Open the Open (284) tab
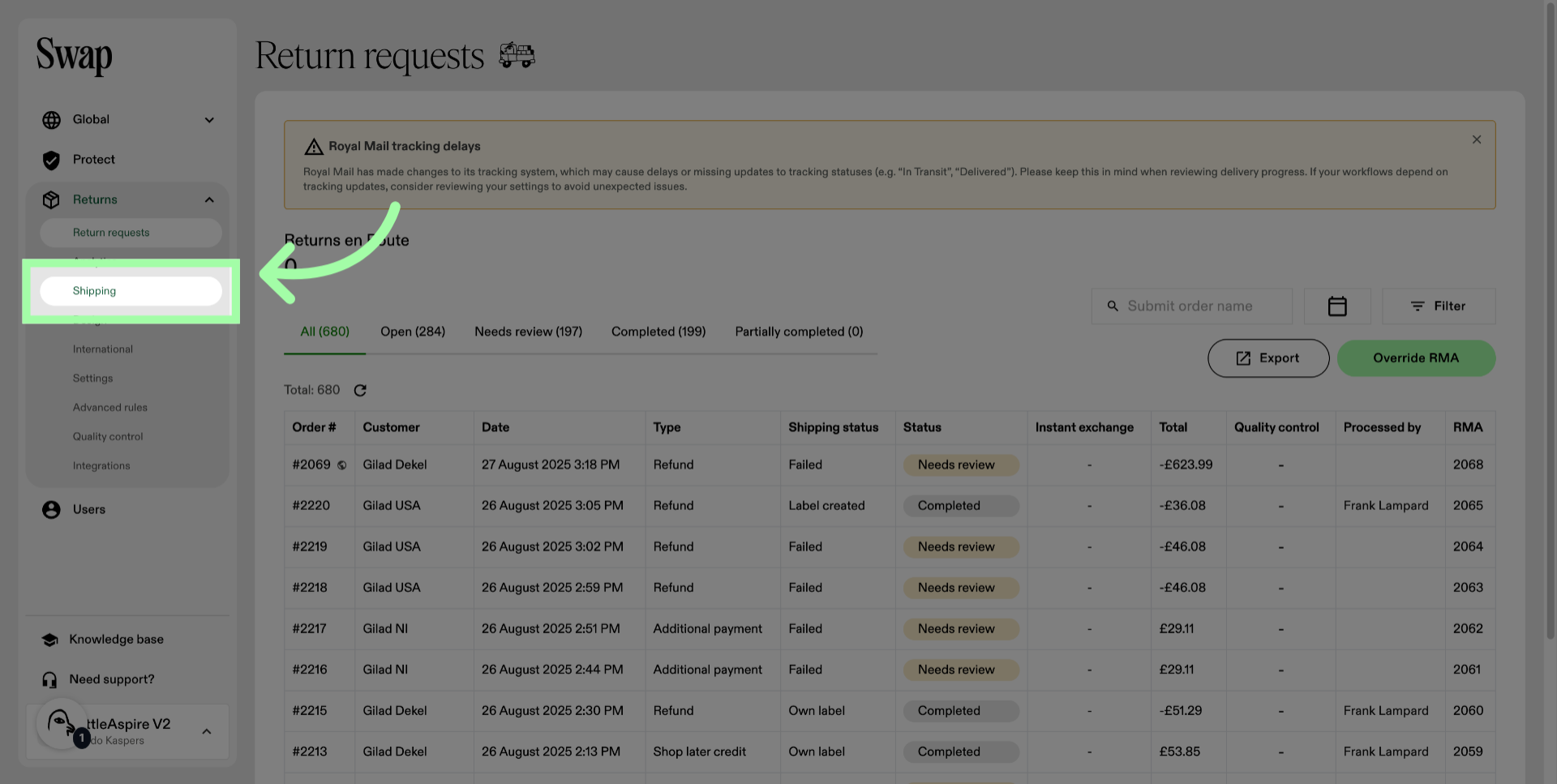1557x784 pixels. [x=413, y=332]
